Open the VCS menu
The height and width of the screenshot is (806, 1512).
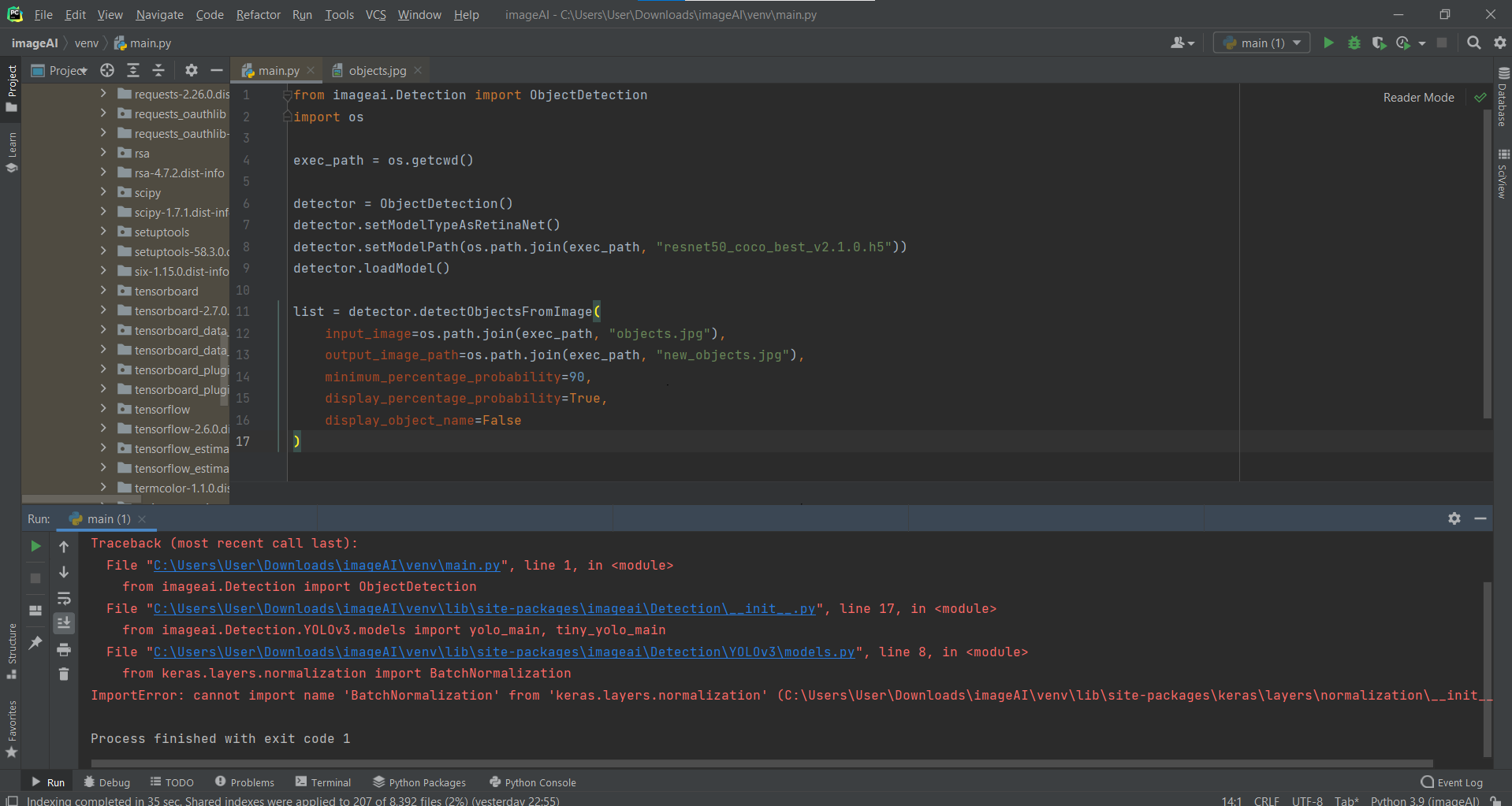[375, 14]
